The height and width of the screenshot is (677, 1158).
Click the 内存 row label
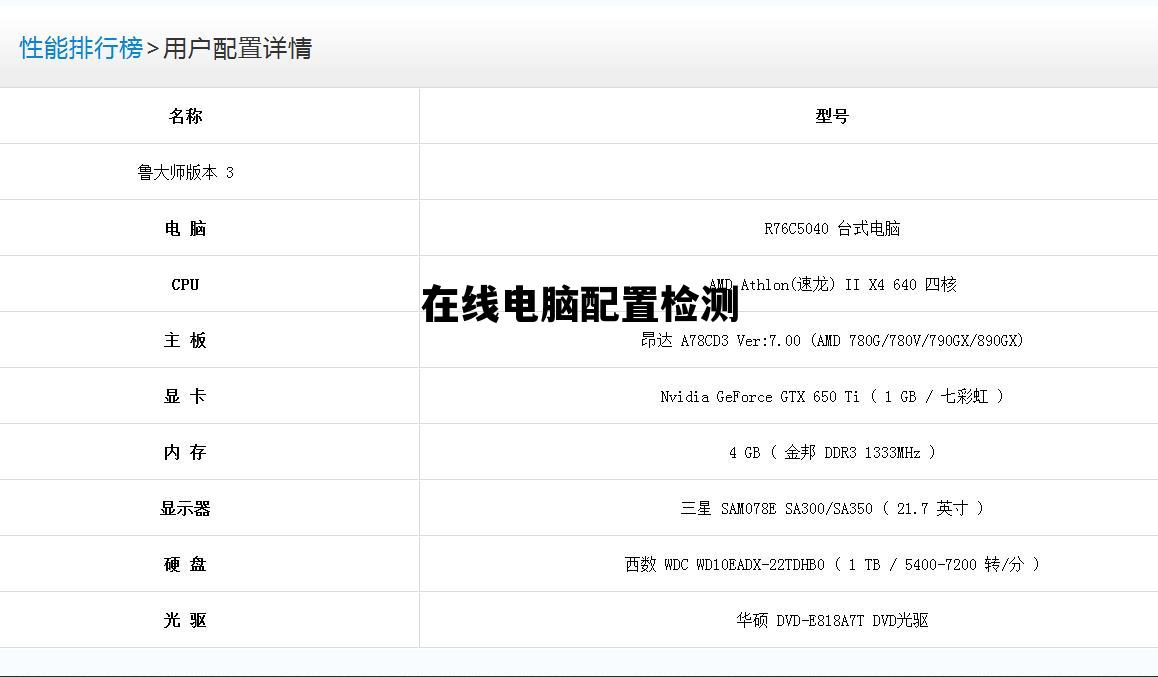pos(185,453)
